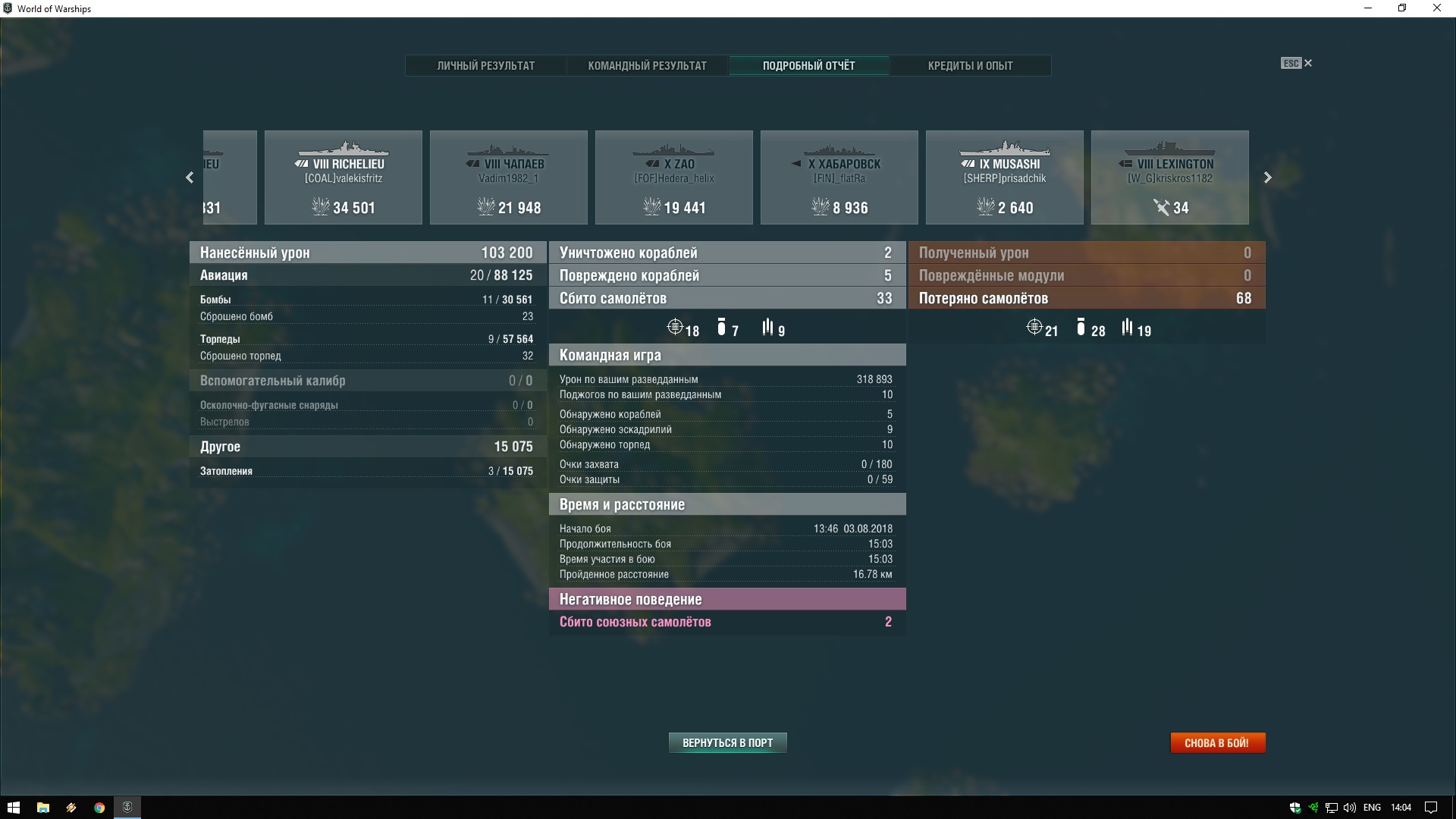Click the Обнаружено эскадрилий row

(727, 429)
